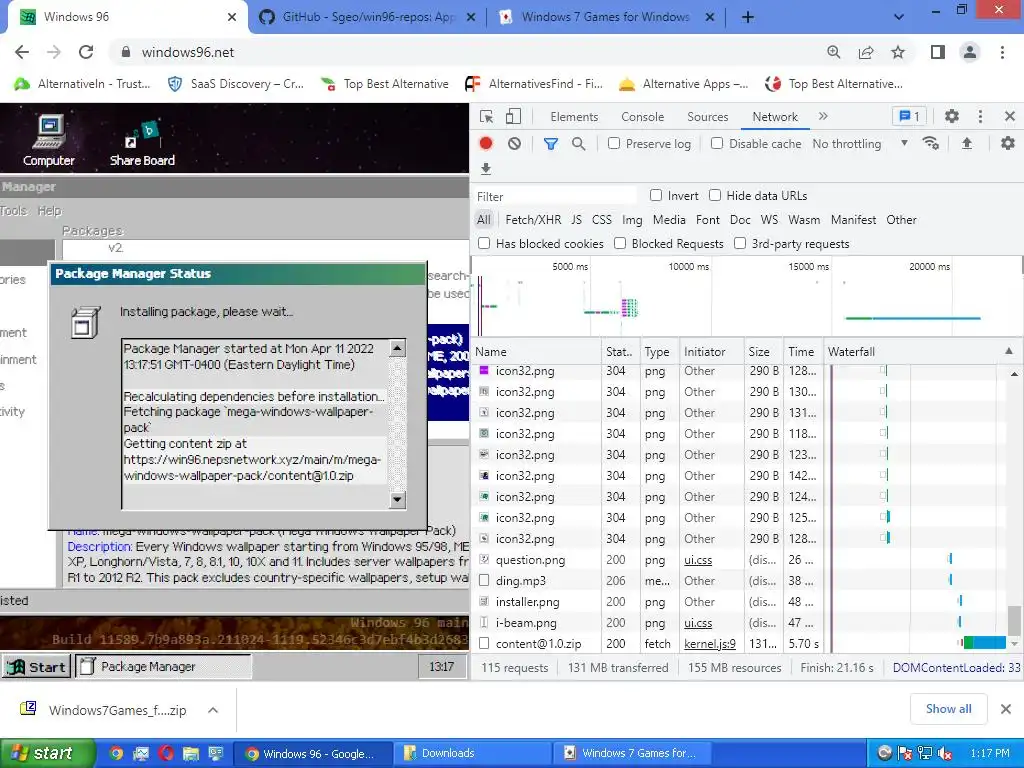Click the Show all downloads button
Image resolution: width=1024 pixels, height=768 pixels.
point(948,709)
